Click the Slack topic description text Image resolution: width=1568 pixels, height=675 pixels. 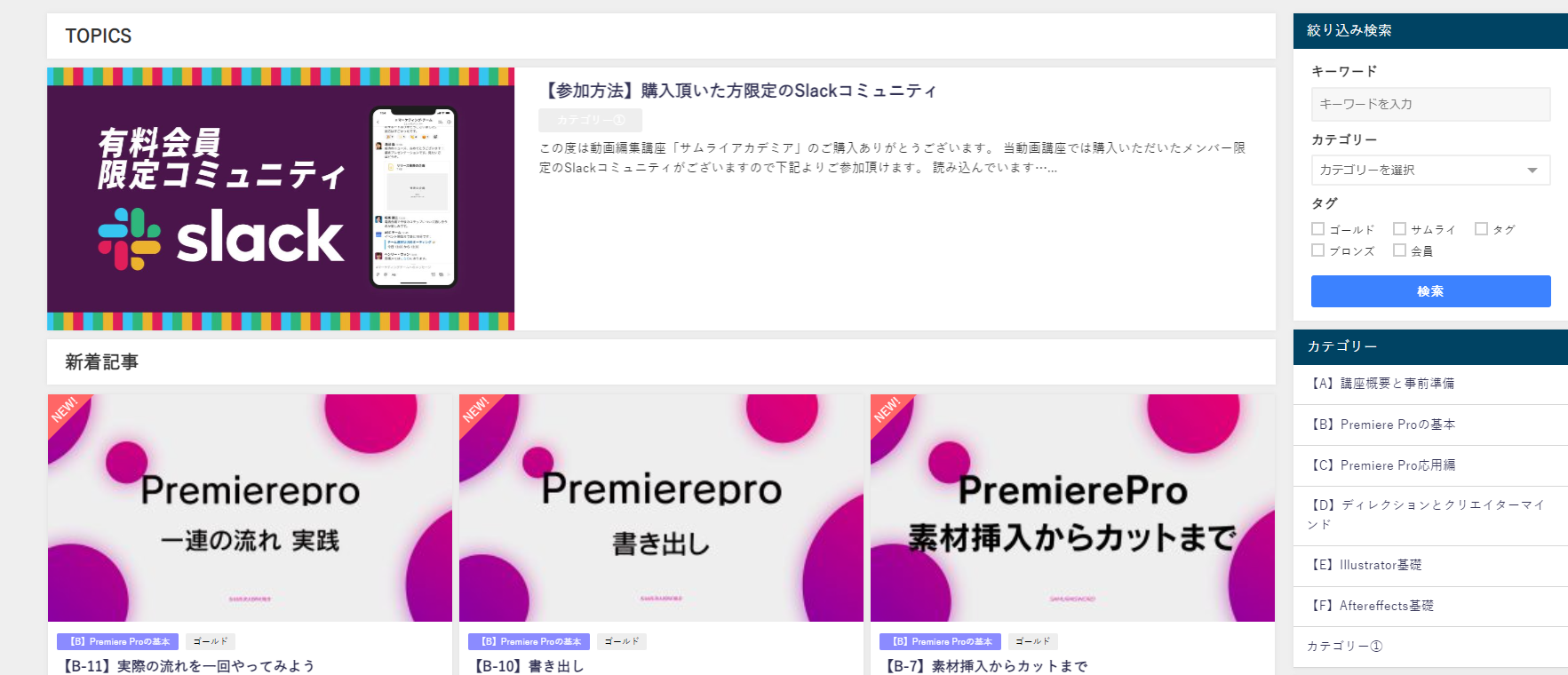coord(892,157)
